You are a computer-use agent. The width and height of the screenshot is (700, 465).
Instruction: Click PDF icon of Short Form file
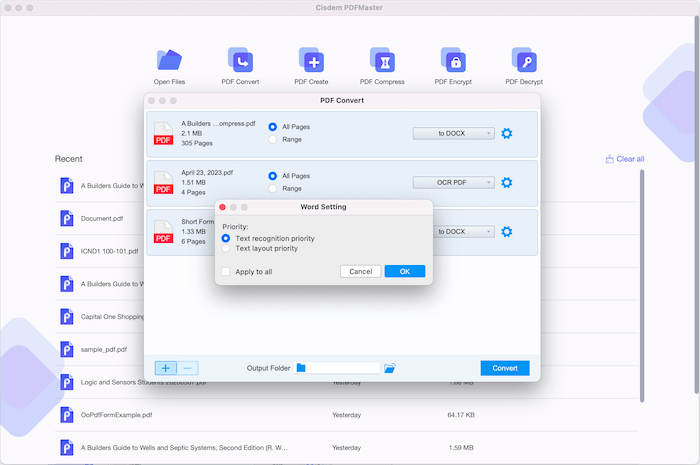(163, 232)
